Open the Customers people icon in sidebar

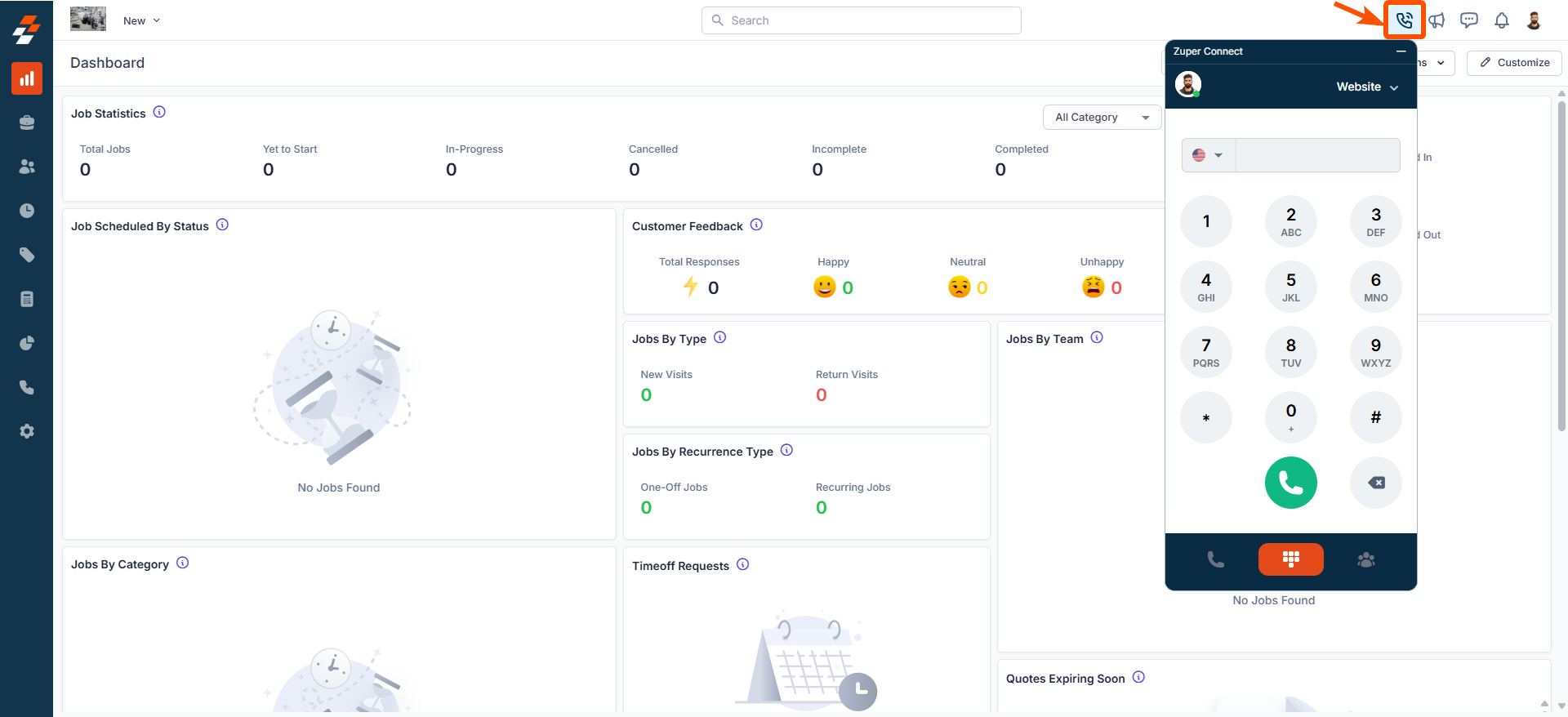pyautogui.click(x=27, y=167)
